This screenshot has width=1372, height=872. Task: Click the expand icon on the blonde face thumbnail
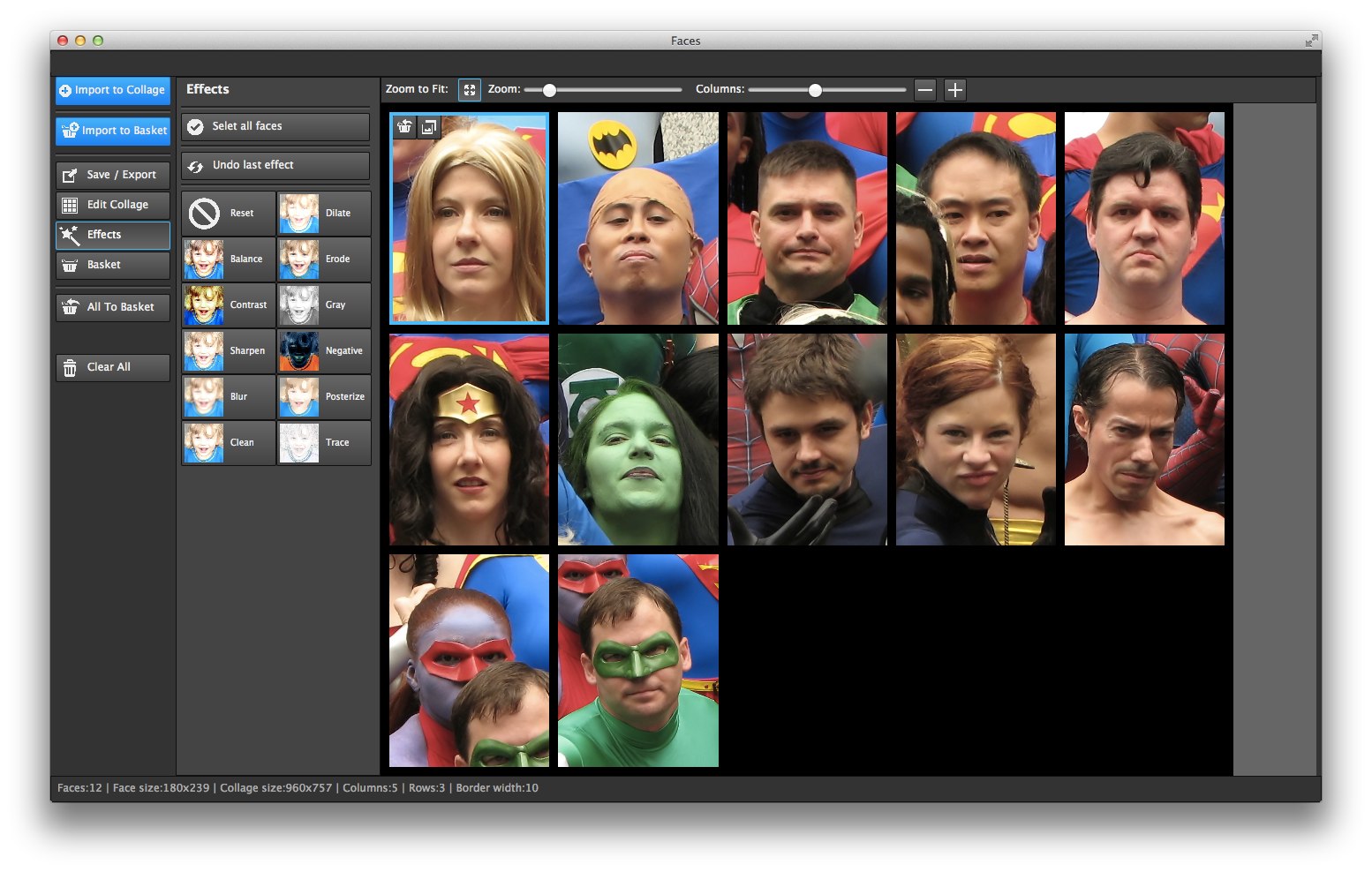pos(428,127)
